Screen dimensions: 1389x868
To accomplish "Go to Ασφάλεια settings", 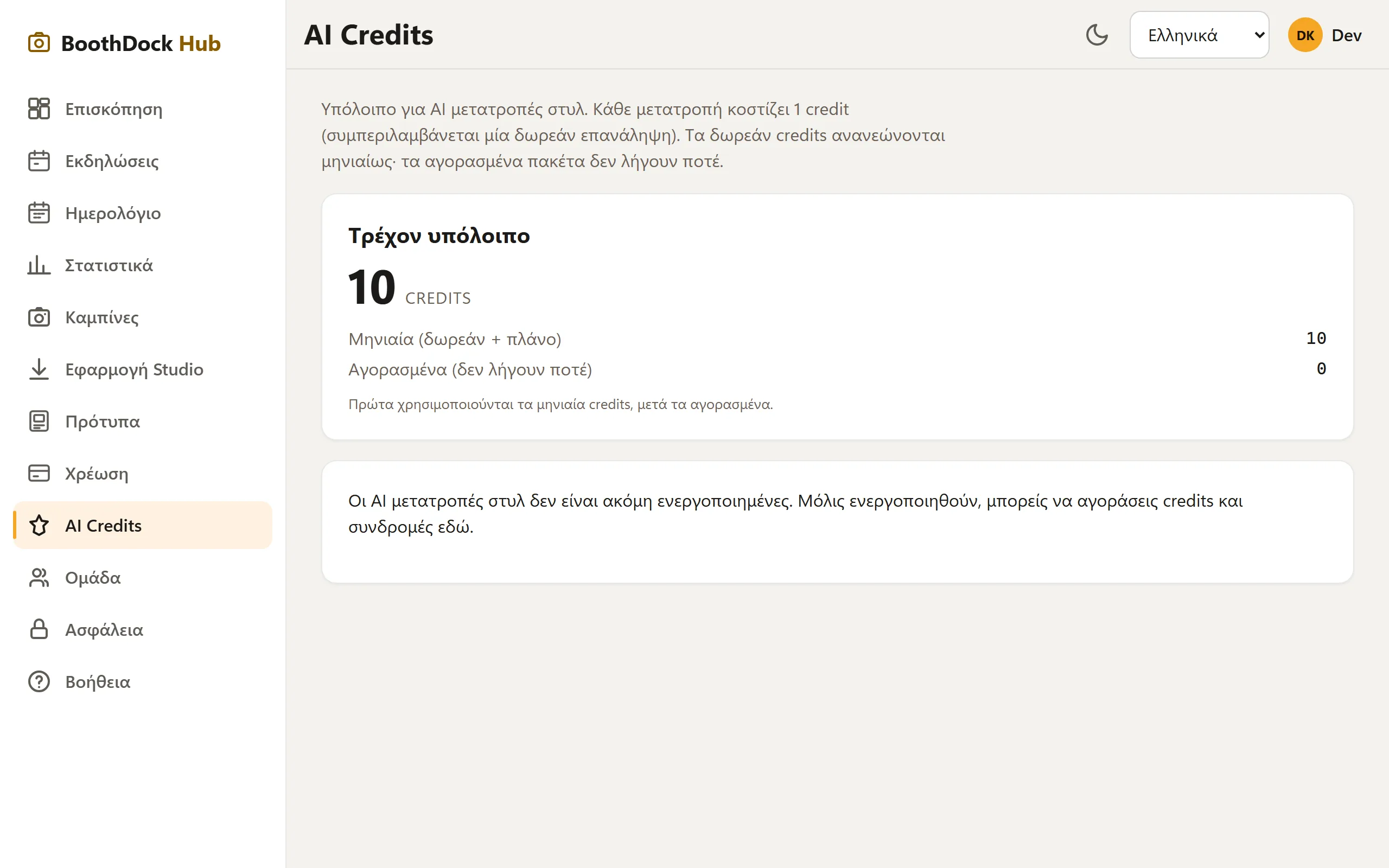I will coord(142,629).
